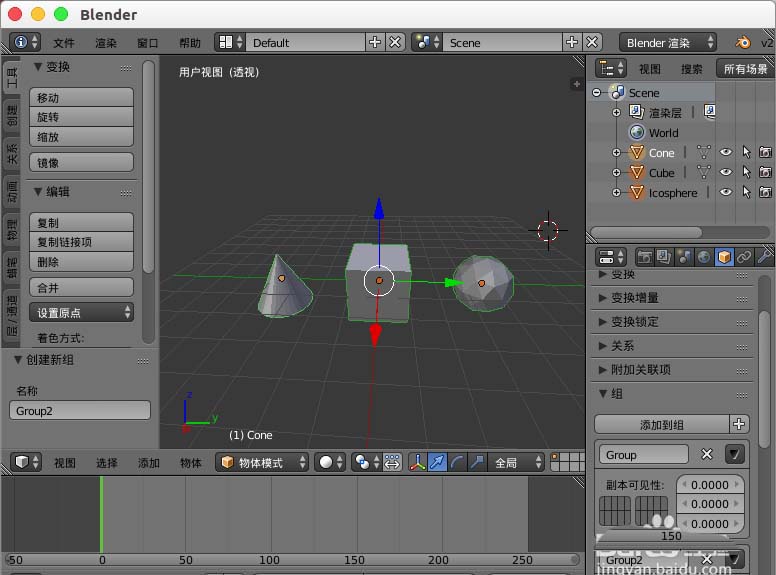Add object to new group plus button
Viewport: 776px width, 575px height.
739,424
